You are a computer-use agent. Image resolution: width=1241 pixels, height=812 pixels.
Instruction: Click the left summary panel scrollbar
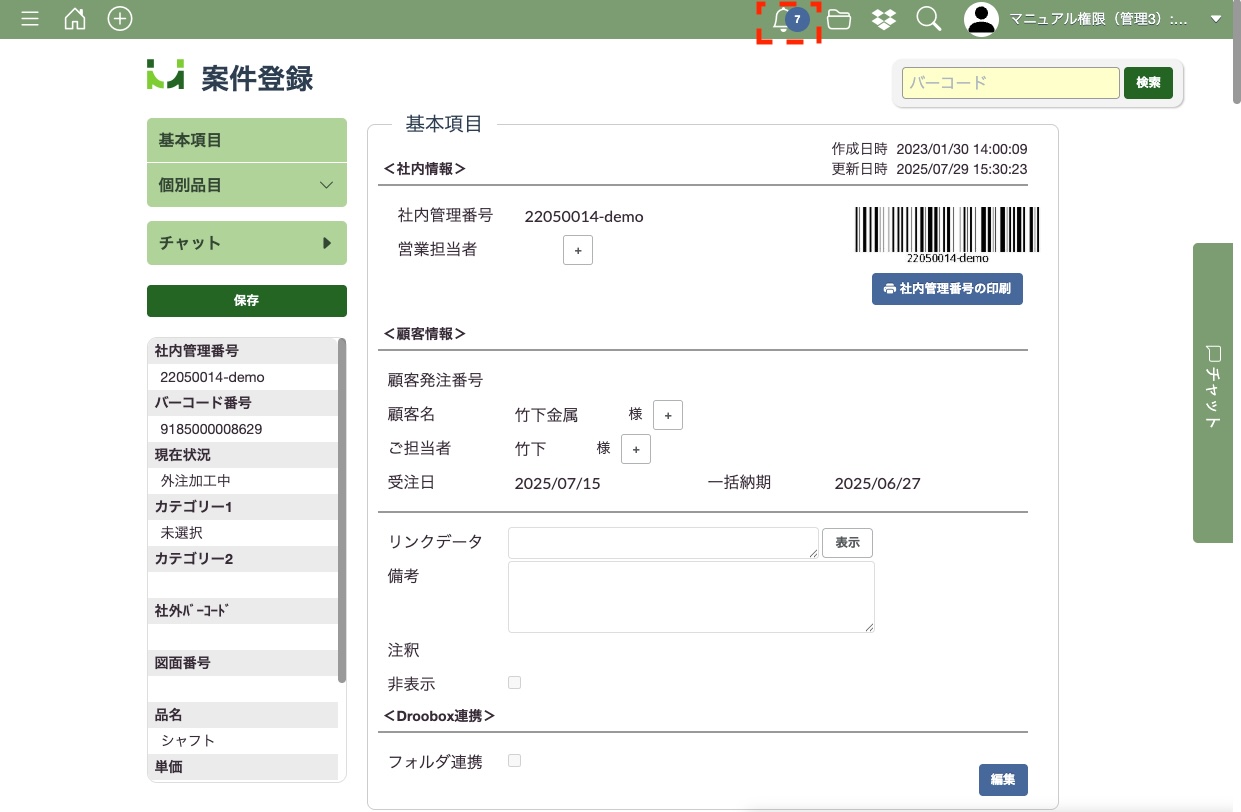(342, 510)
